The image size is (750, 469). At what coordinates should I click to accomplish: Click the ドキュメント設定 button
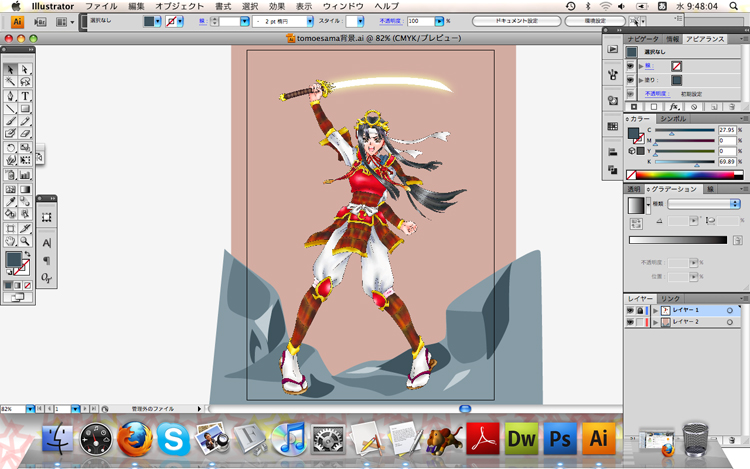point(517,21)
